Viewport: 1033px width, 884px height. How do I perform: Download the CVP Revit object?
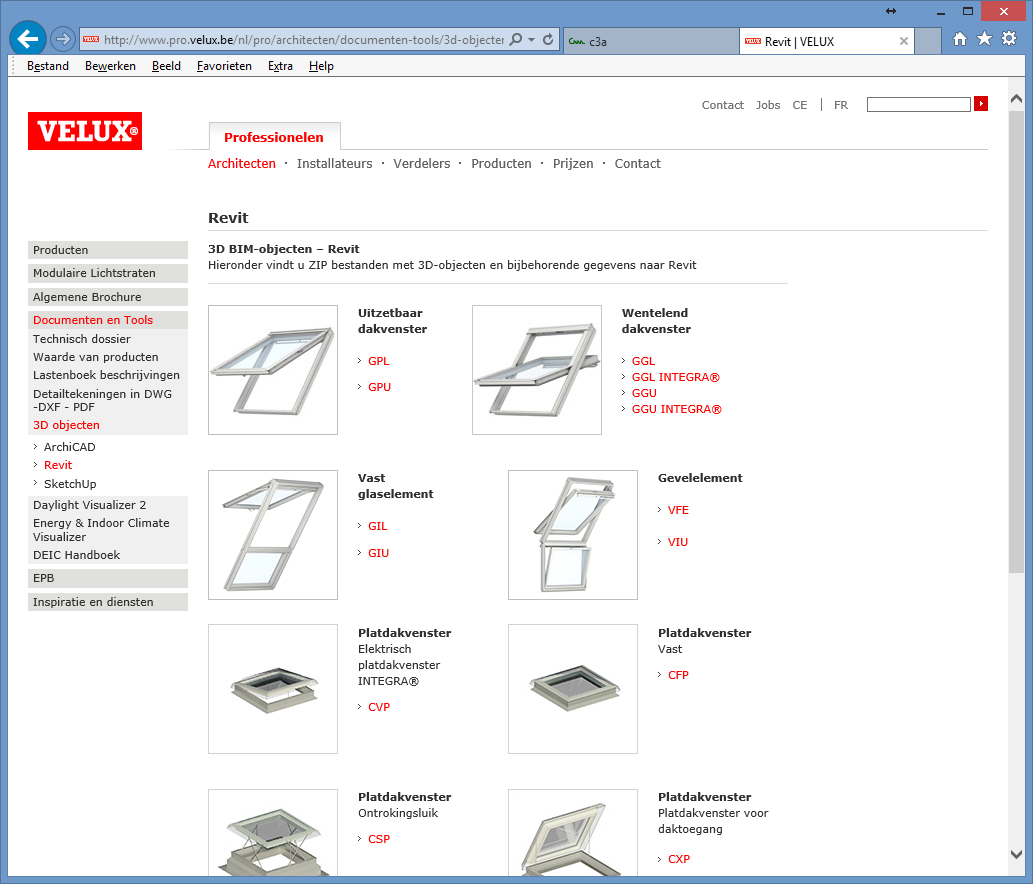pos(379,707)
